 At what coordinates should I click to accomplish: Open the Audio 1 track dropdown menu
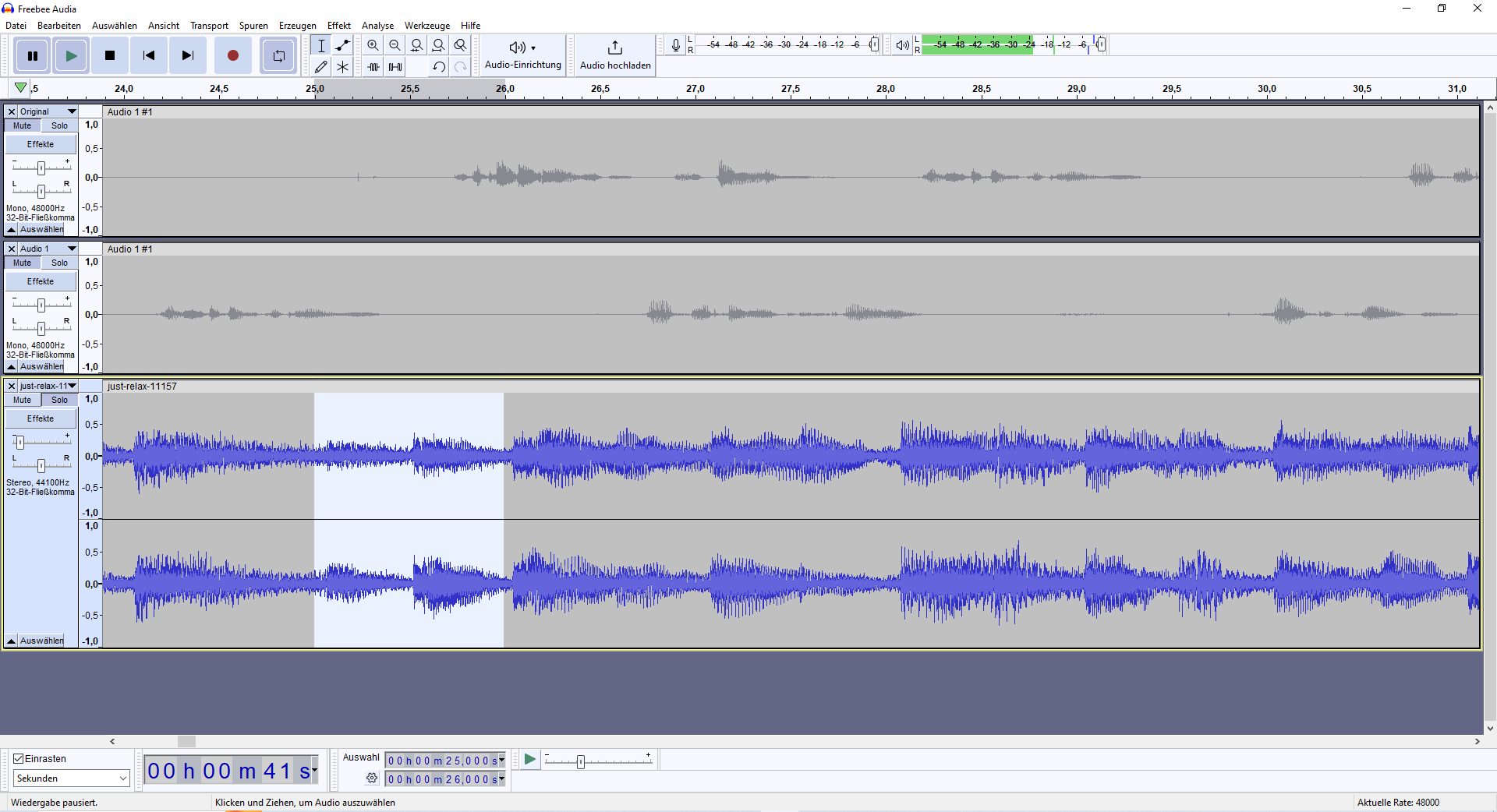[x=48, y=249]
